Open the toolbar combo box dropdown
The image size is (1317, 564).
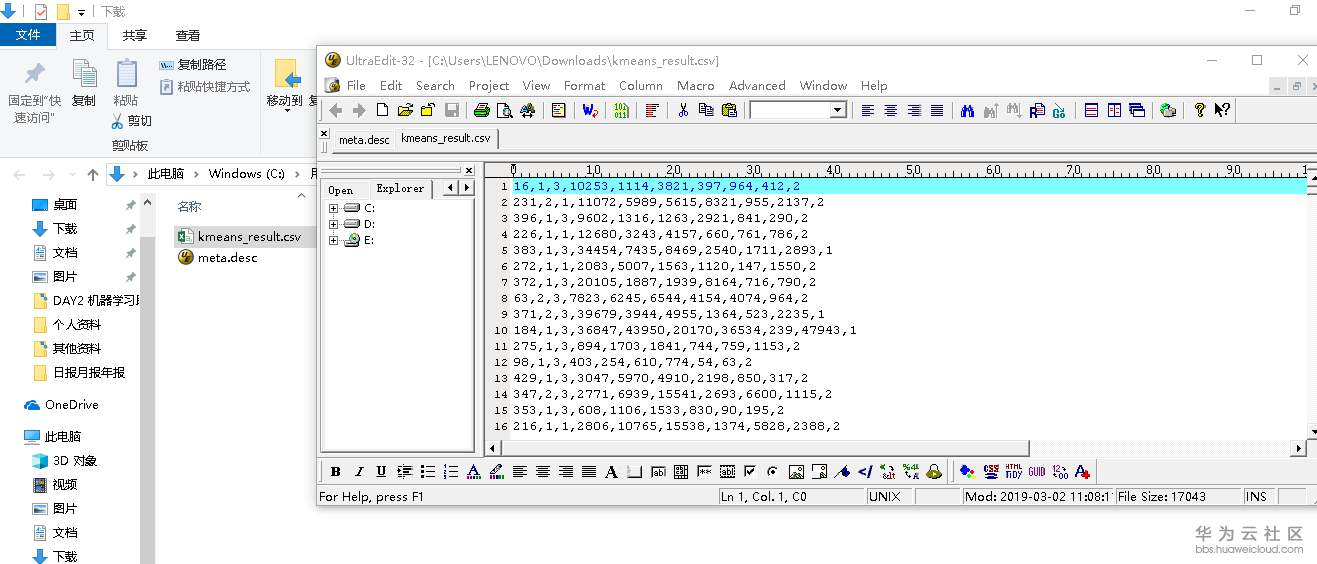pyautogui.click(x=838, y=110)
